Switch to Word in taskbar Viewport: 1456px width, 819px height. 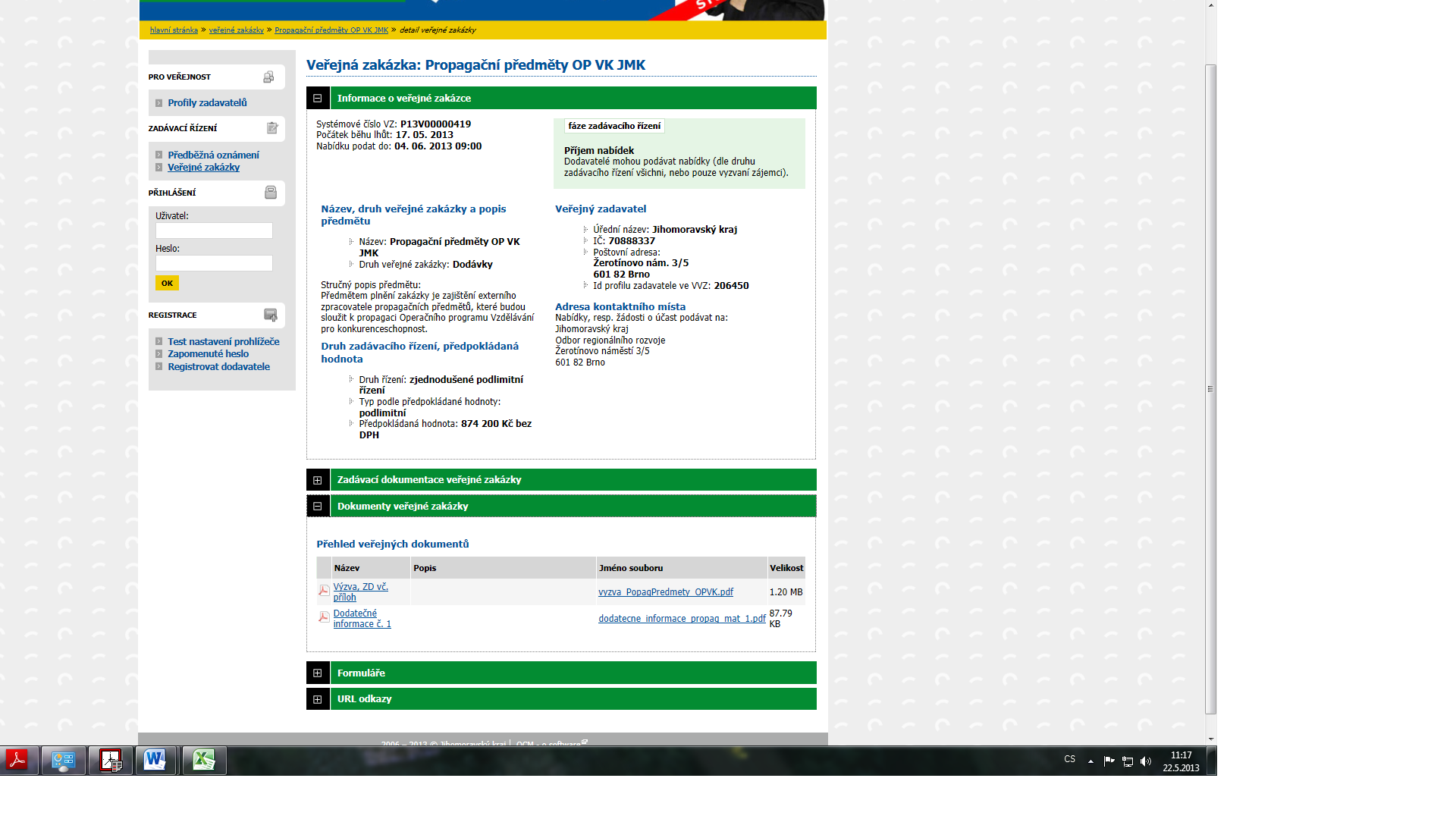(x=155, y=760)
